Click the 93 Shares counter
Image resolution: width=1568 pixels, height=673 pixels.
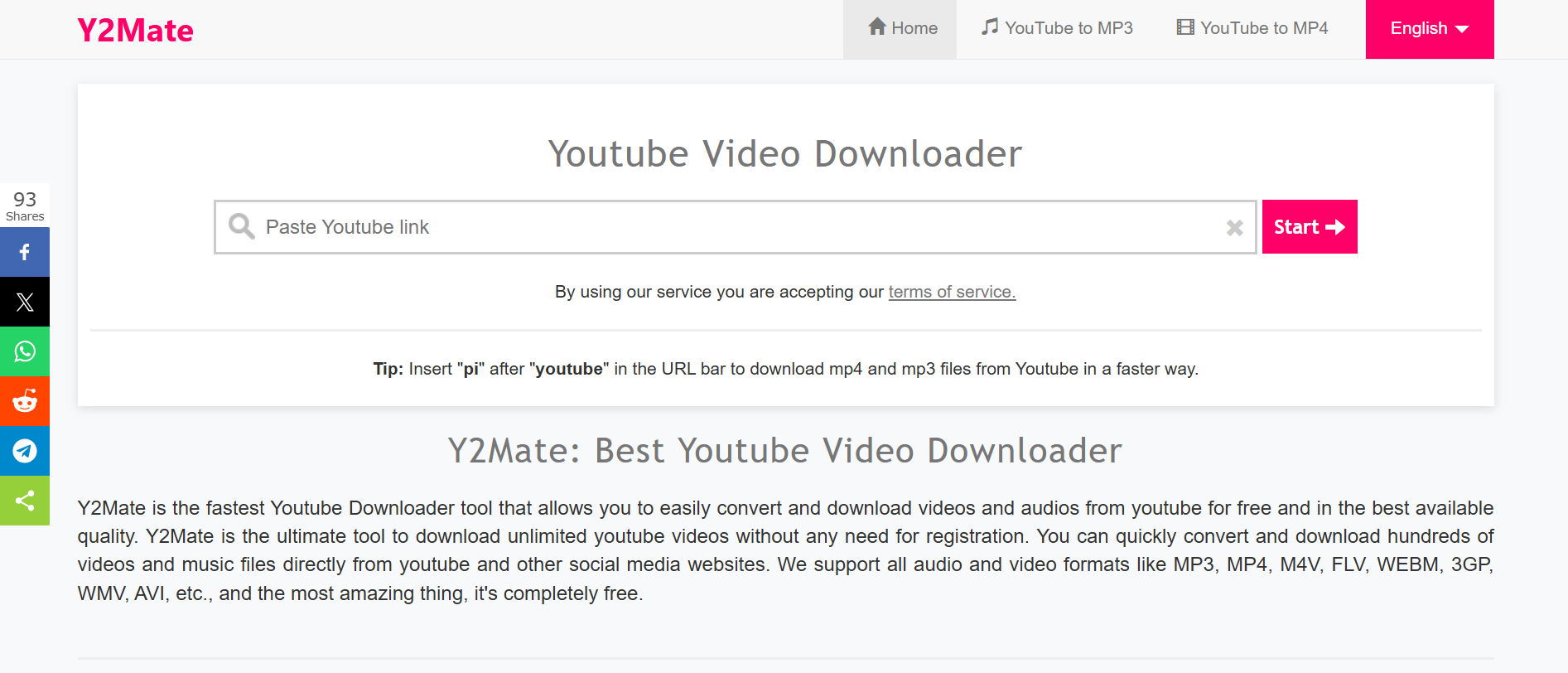tap(25, 206)
